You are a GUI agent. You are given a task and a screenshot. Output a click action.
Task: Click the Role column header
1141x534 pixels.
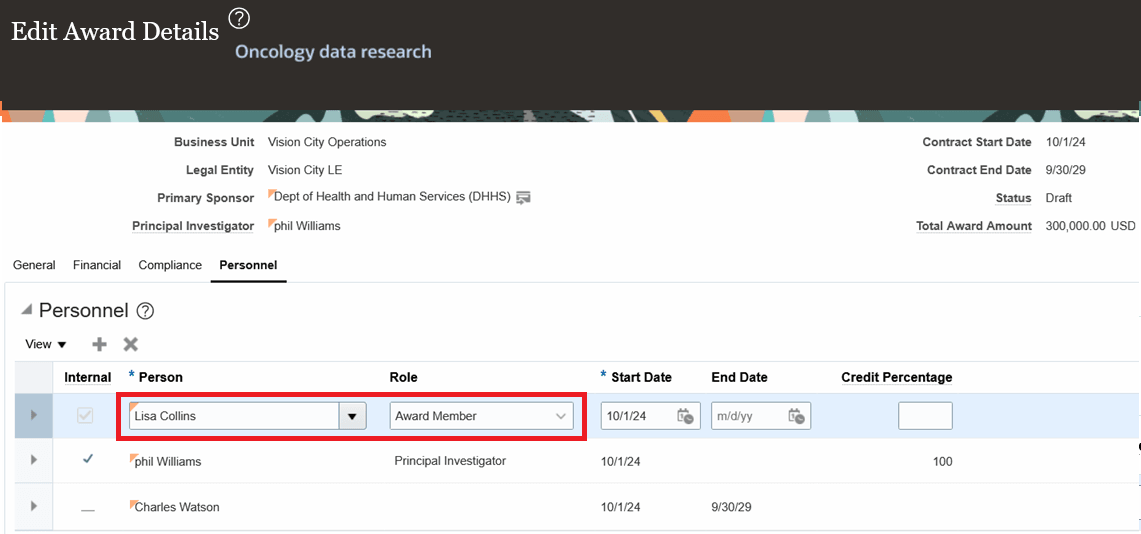click(403, 377)
